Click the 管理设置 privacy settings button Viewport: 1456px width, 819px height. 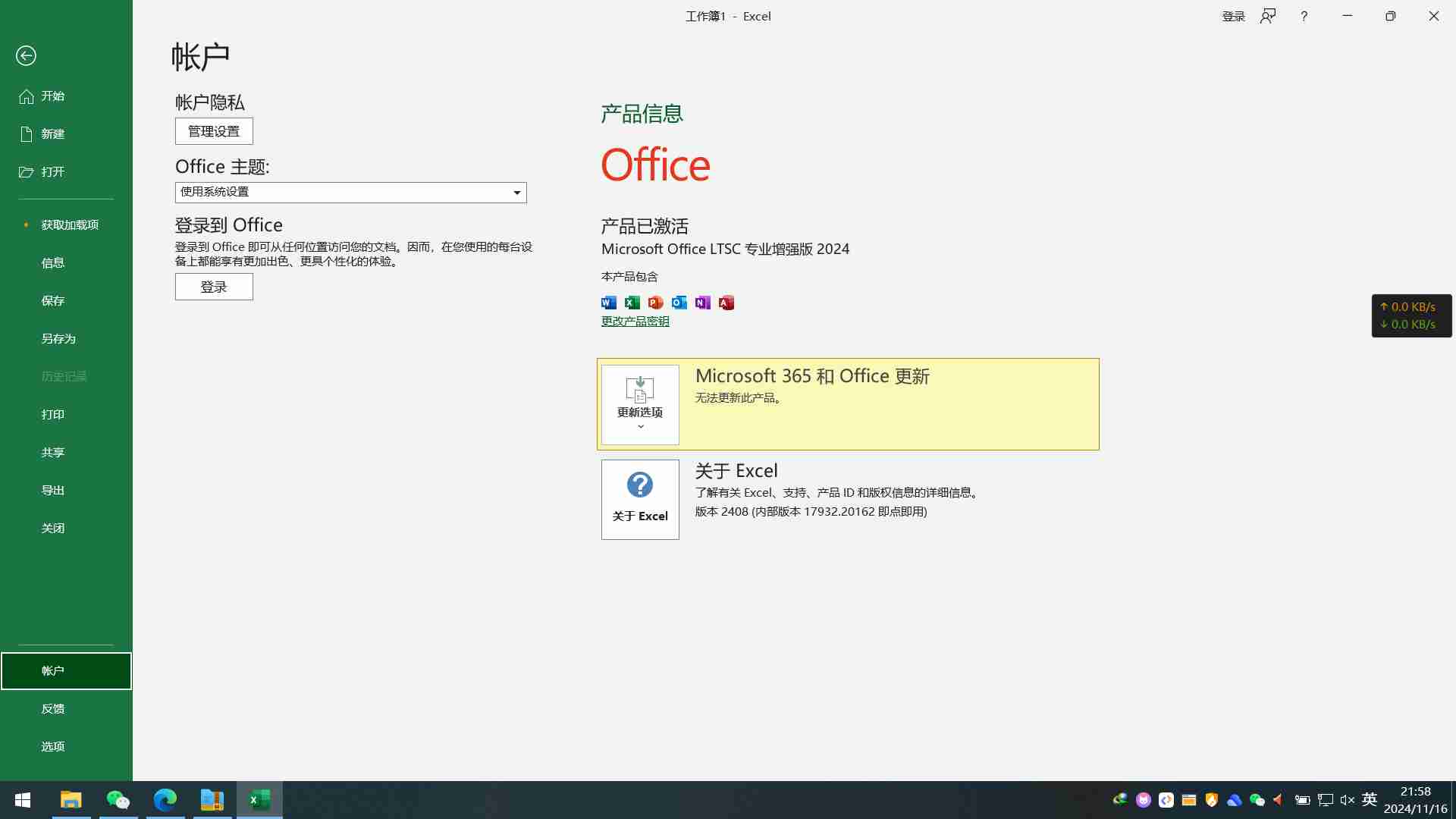(214, 131)
